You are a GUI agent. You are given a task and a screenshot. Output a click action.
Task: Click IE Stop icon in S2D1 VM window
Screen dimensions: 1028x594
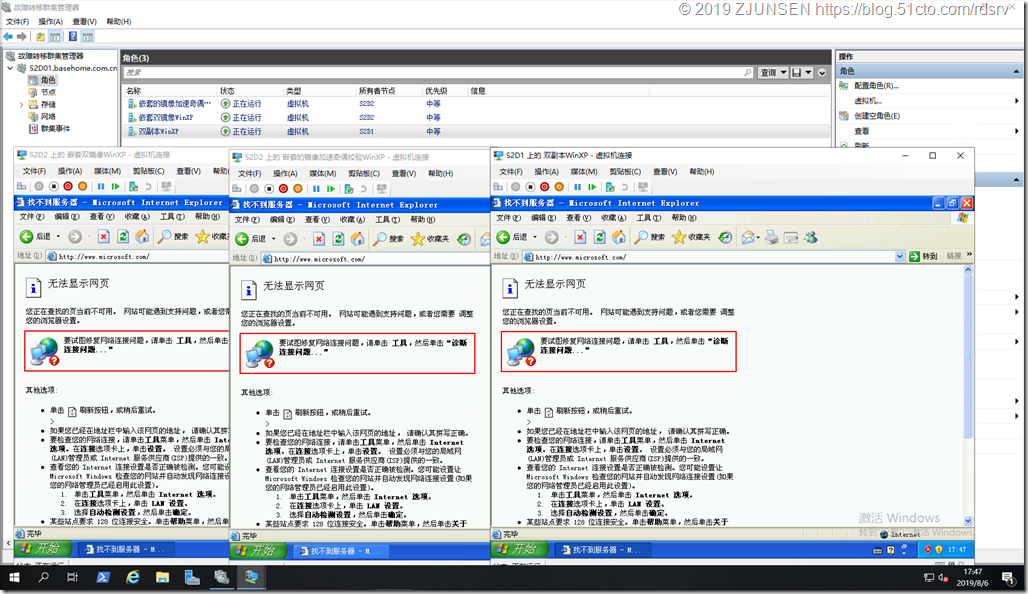pos(580,237)
